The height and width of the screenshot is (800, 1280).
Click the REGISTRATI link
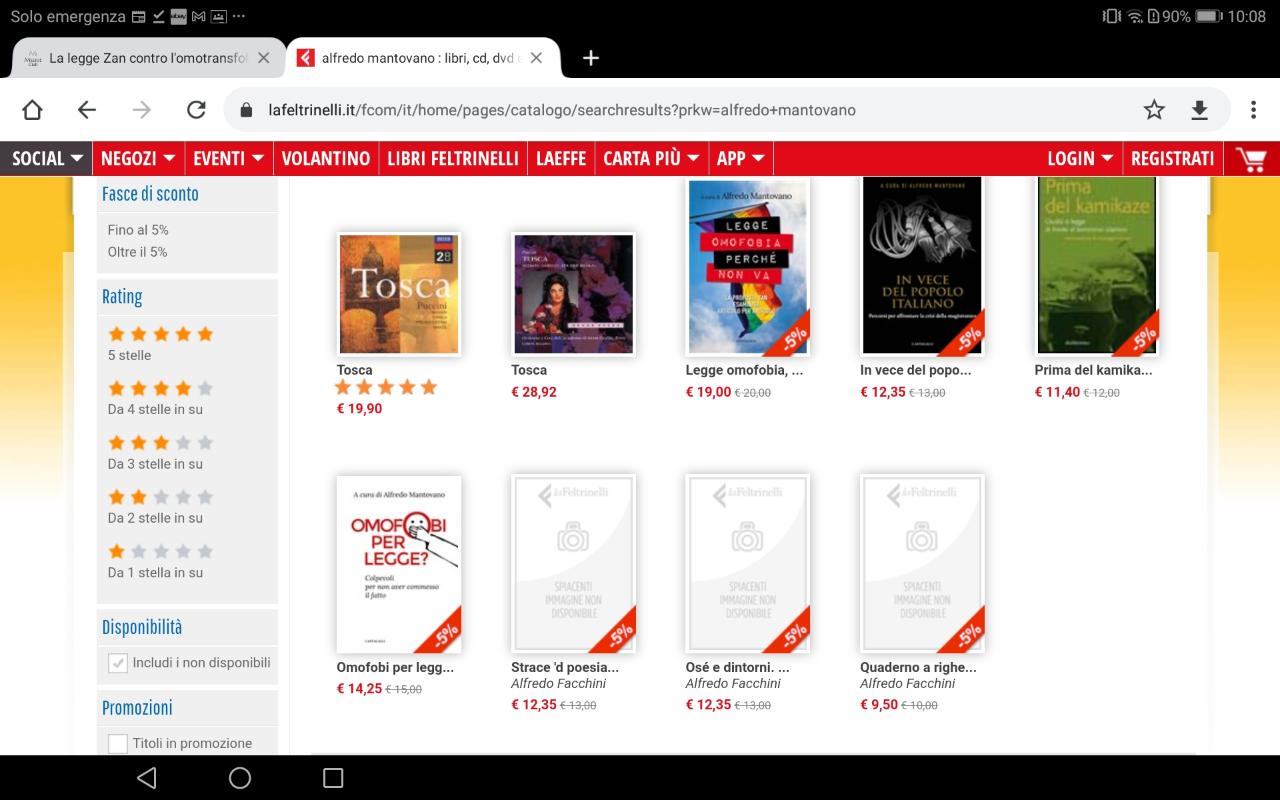point(1172,158)
